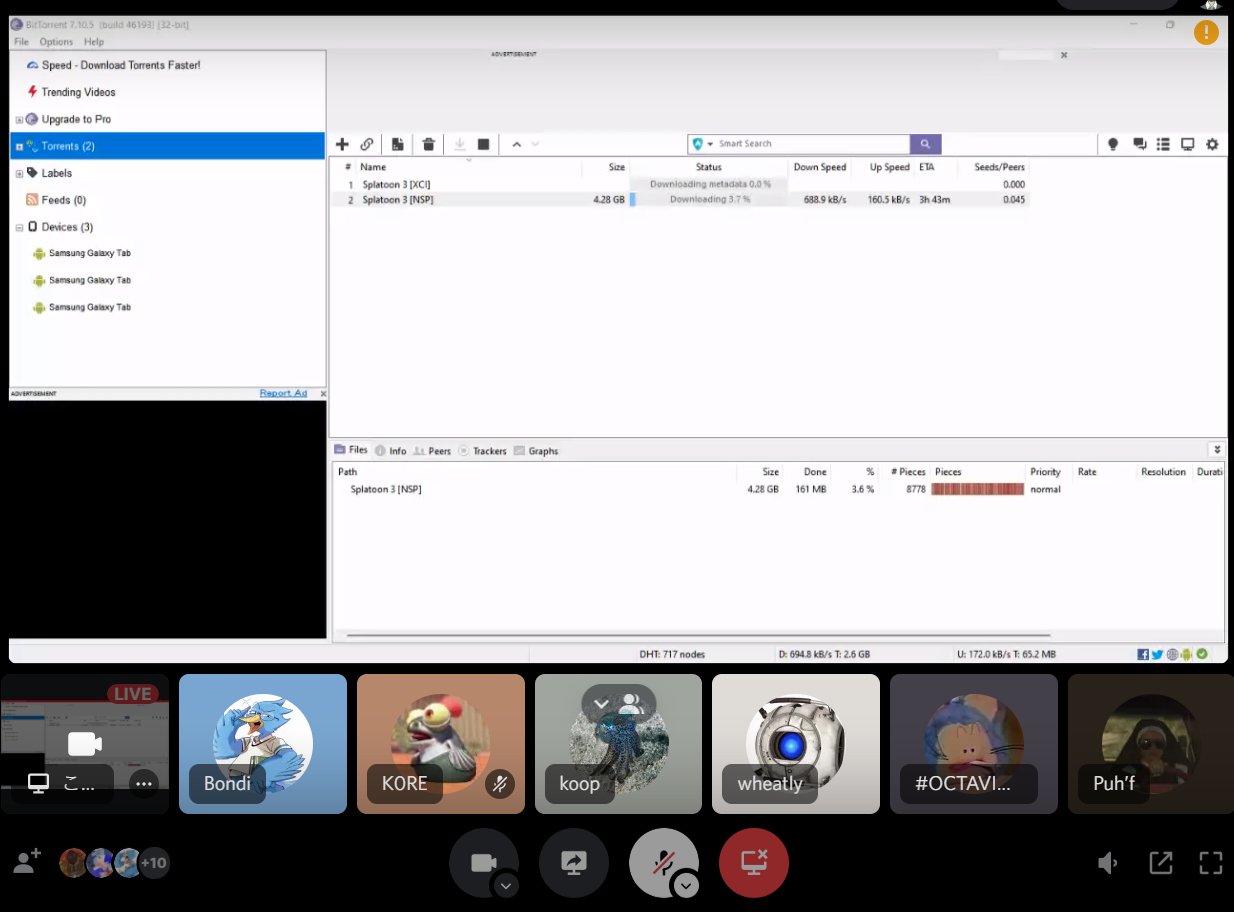This screenshot has width=1234, height=912.
Task: Expand the Labels tree node
Action: pyautogui.click(x=19, y=174)
